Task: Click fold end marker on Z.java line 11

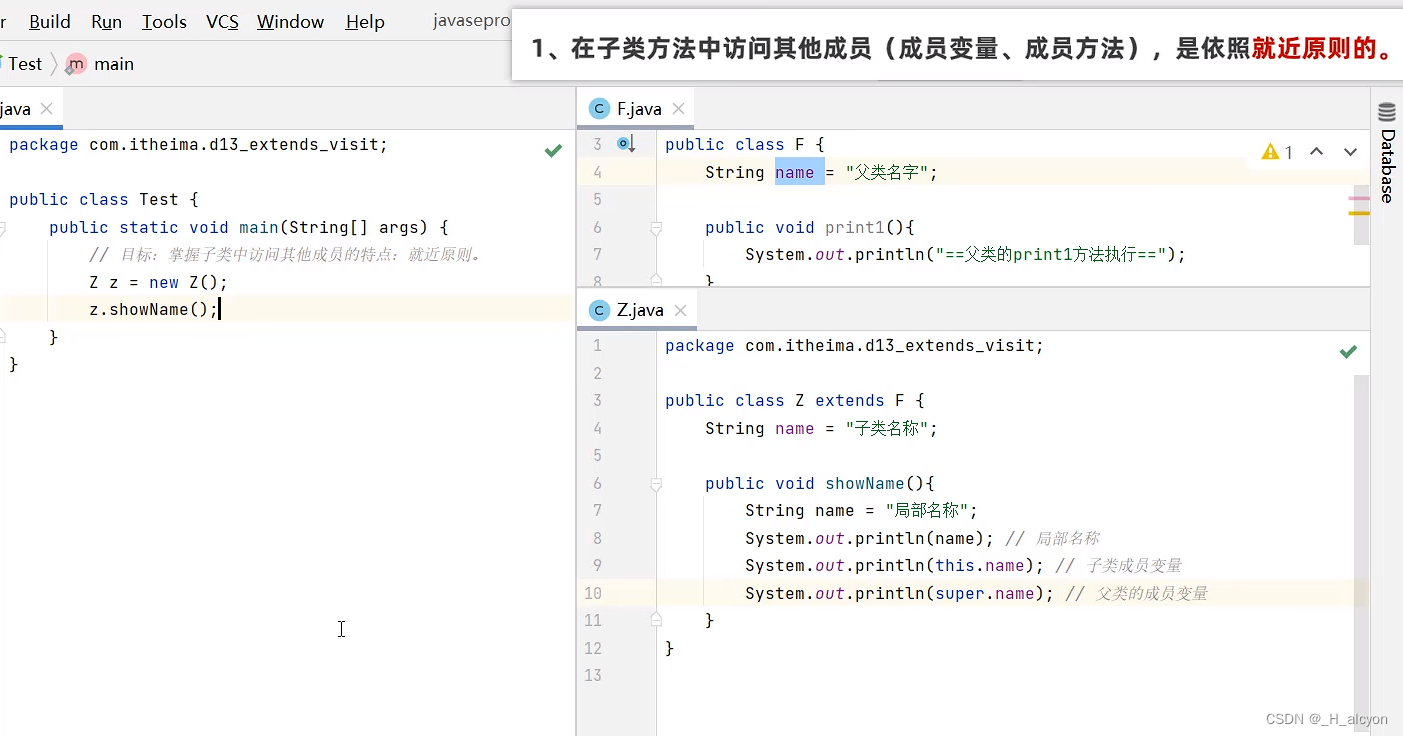Action: pyautogui.click(x=656, y=620)
